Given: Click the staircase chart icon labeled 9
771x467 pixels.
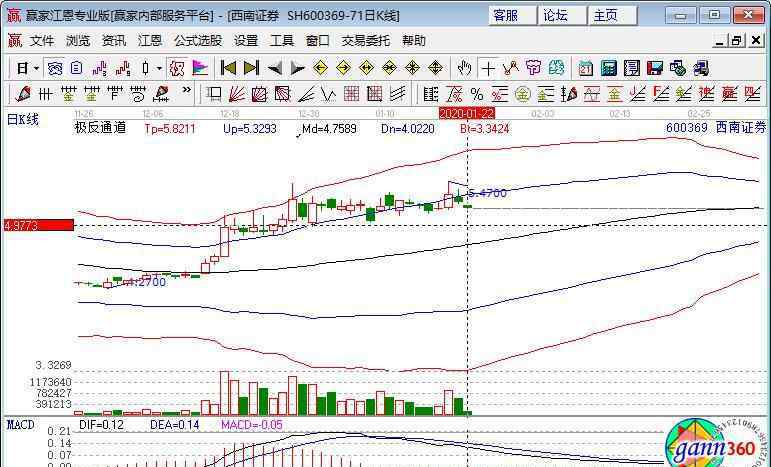Looking at the screenshot, I should click(123, 68).
